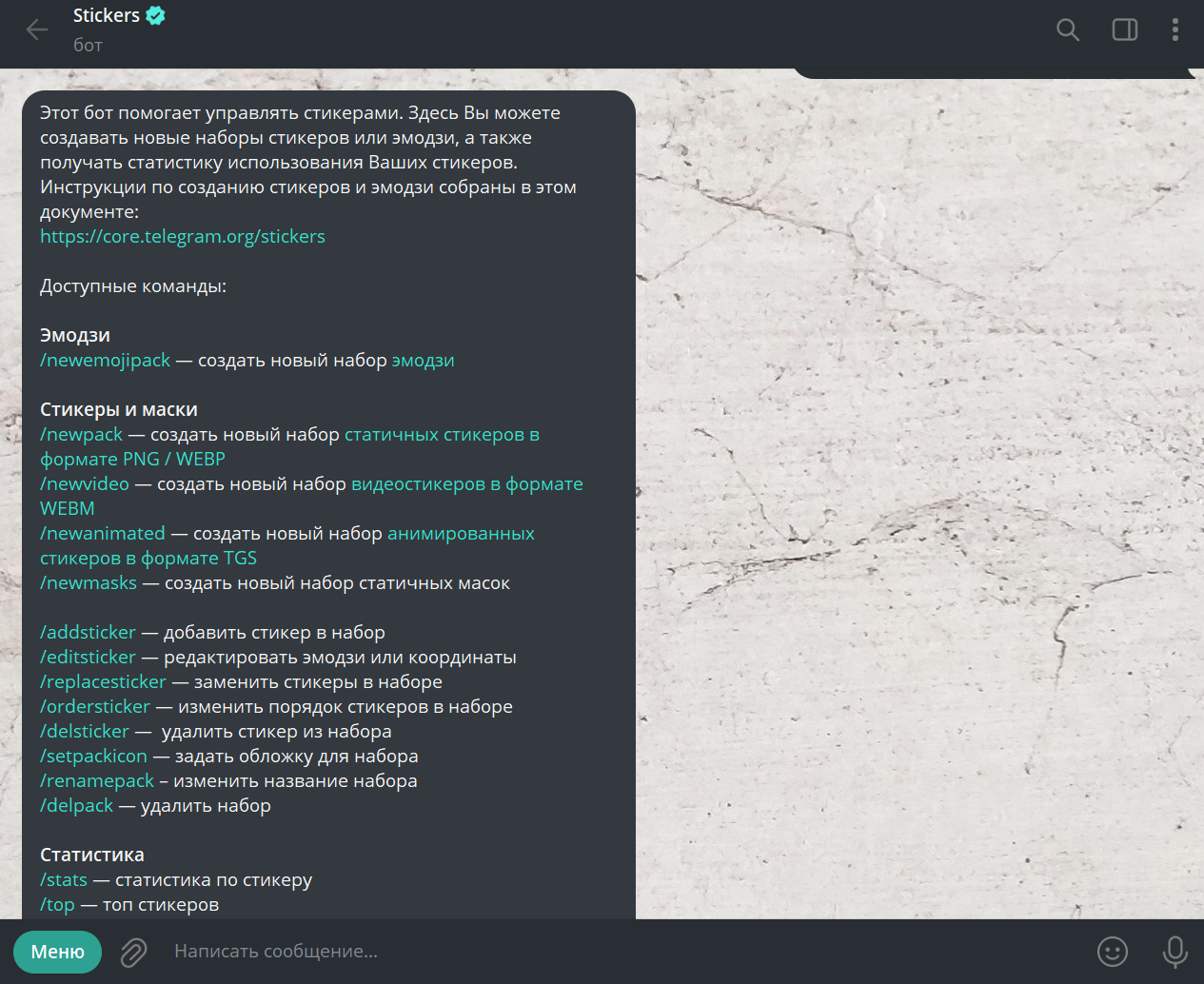This screenshot has height=984, width=1204.
Task: Click the /newvideo command
Action: coord(85,483)
